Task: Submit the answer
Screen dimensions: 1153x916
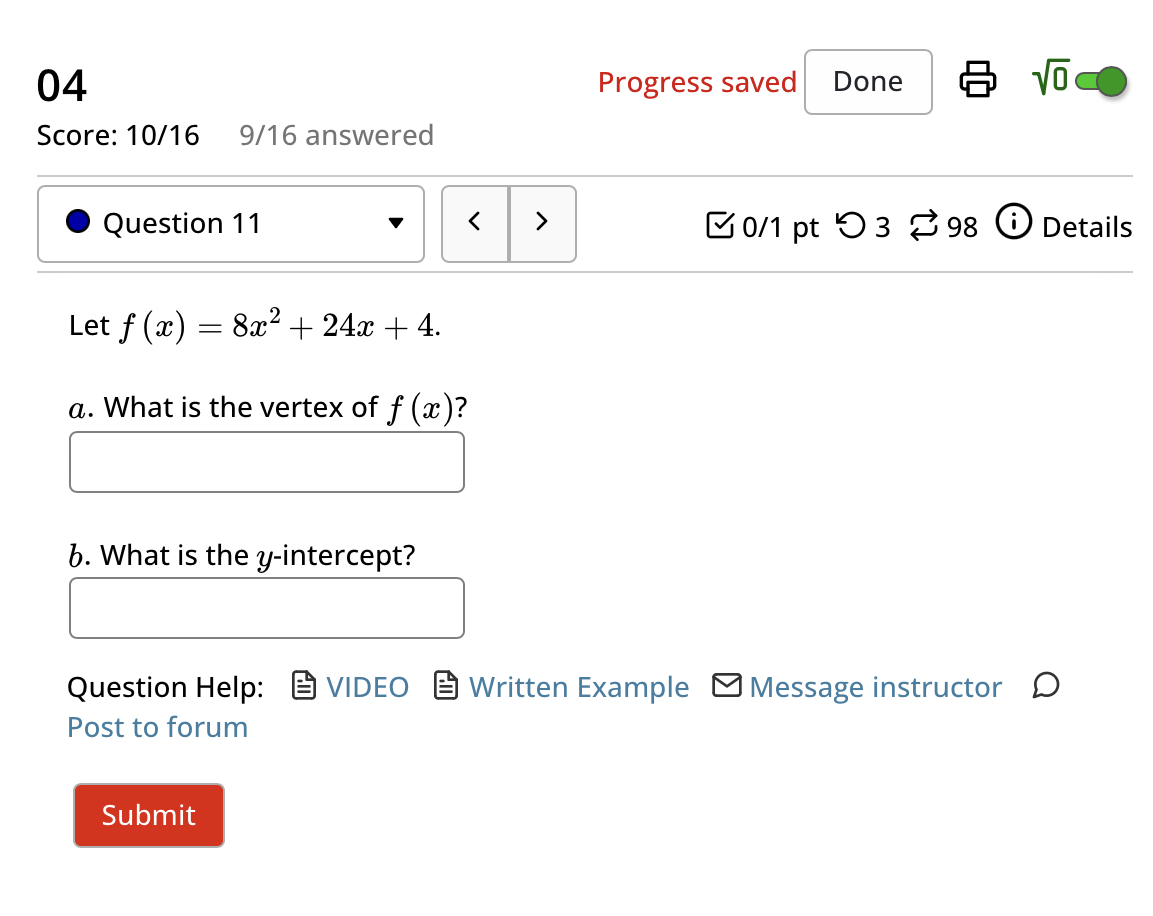Action: (149, 815)
